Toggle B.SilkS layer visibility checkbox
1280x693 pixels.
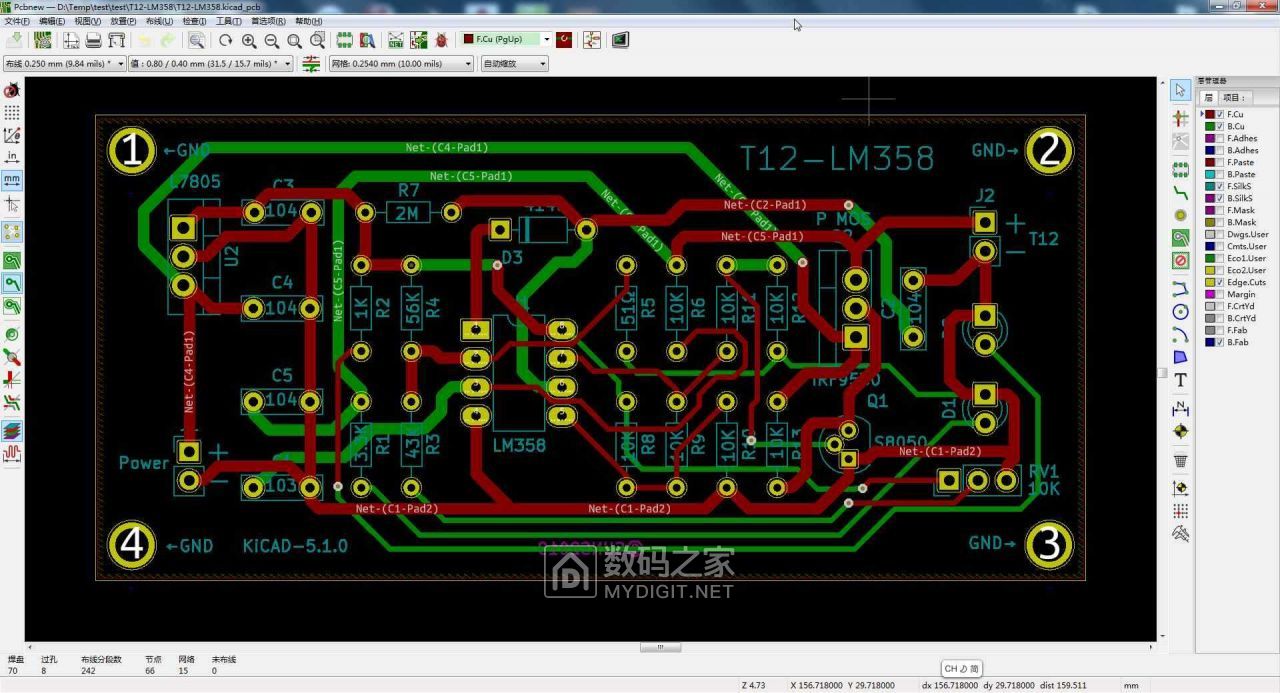pos(1220,199)
